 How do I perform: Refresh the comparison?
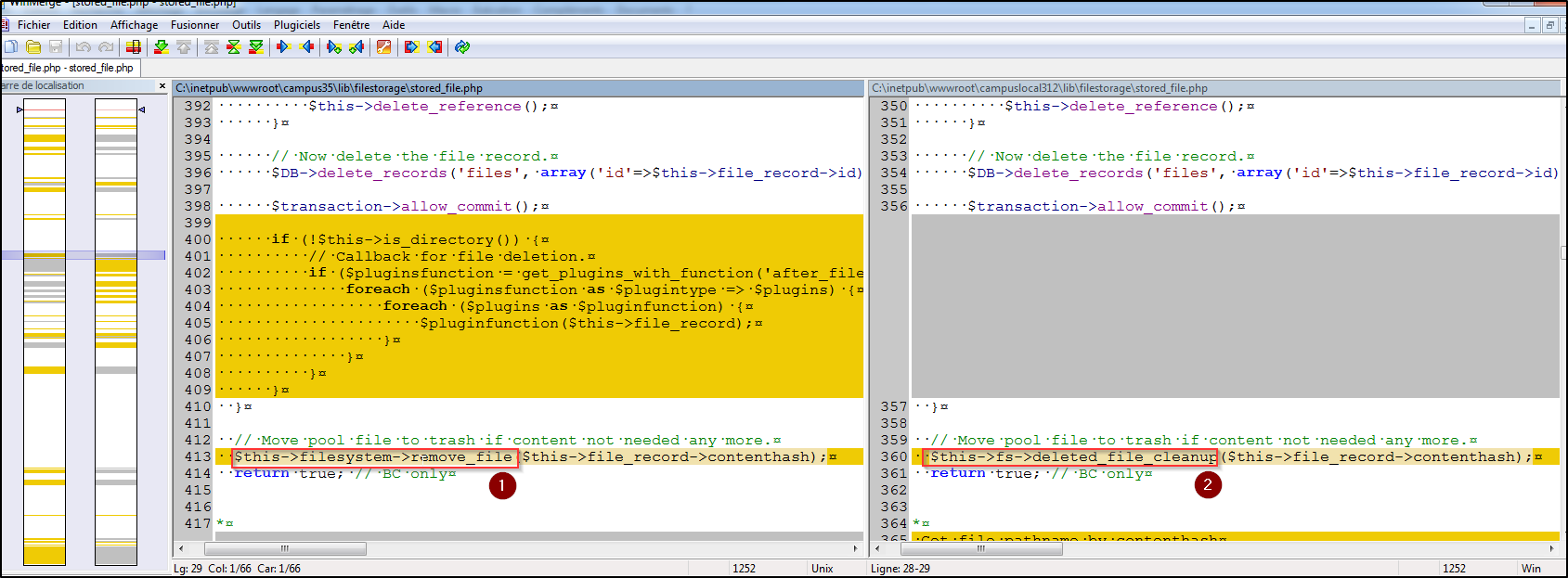point(462,47)
